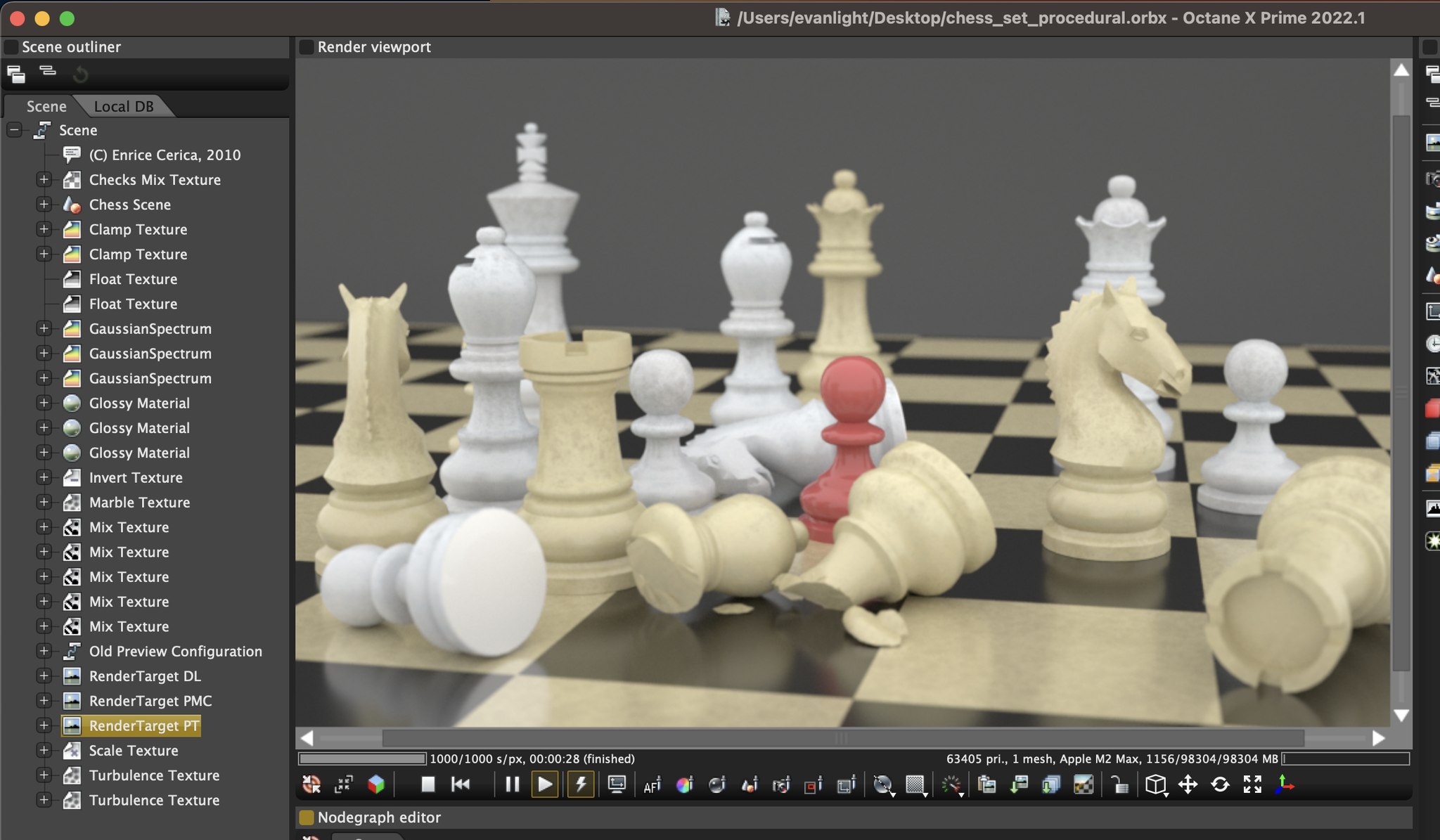1440x840 pixels.
Task: Select RenderTarget PMC in outliner
Action: 150,701
